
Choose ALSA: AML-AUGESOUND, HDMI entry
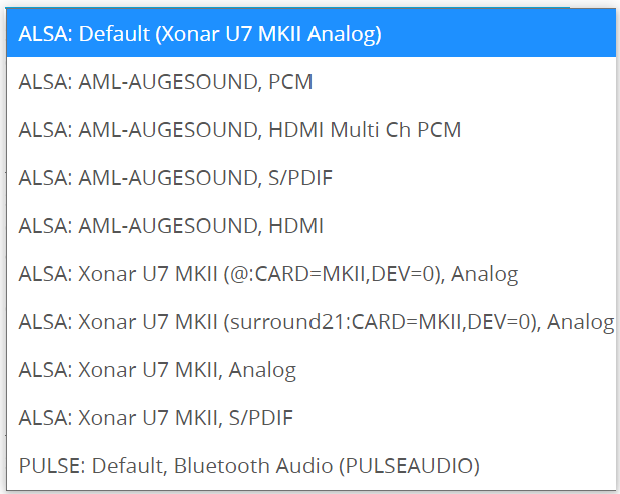click(171, 226)
